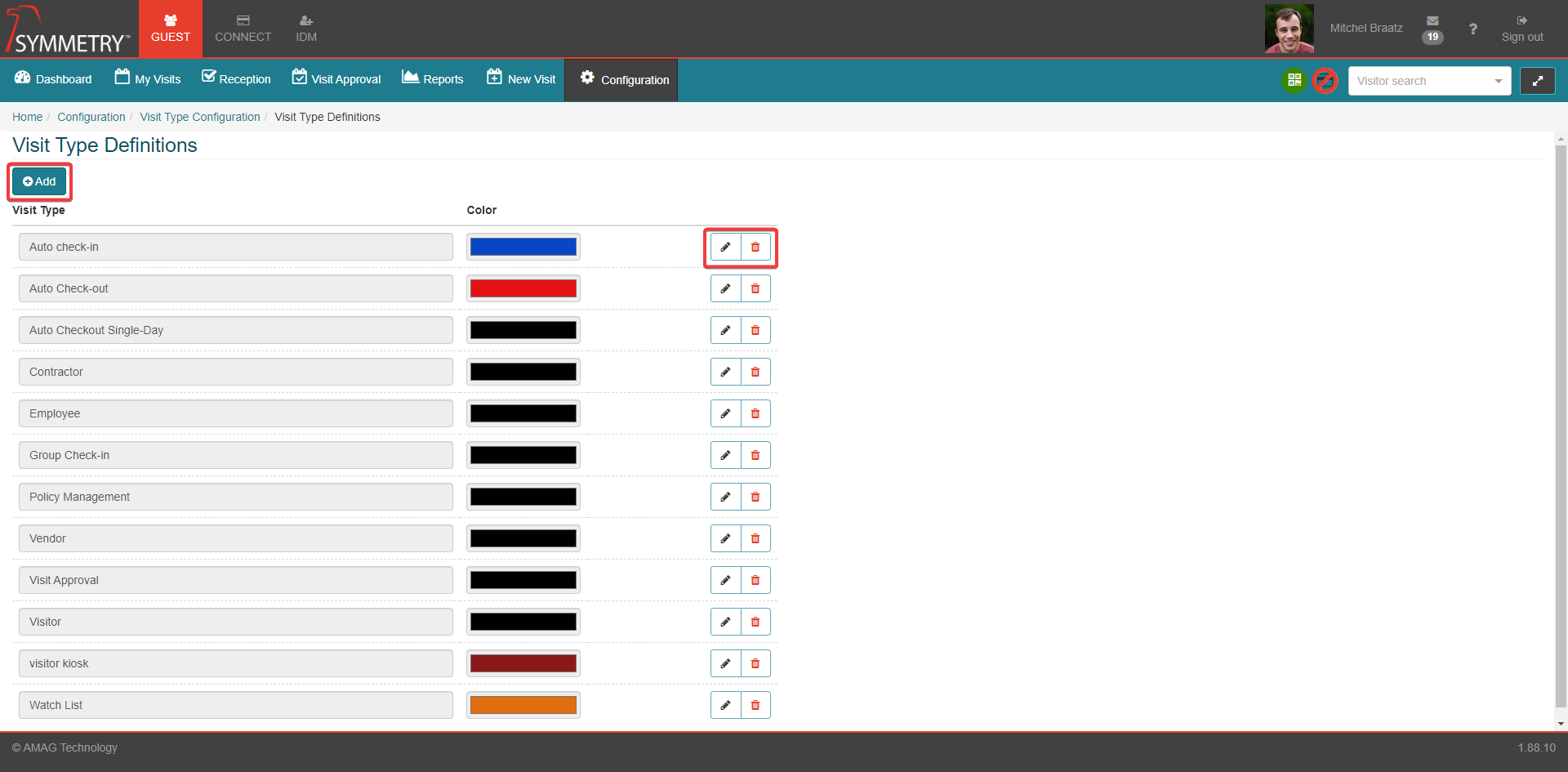Edit the Auto Check-out visit type
This screenshot has height=772, width=1568.
pos(725,288)
